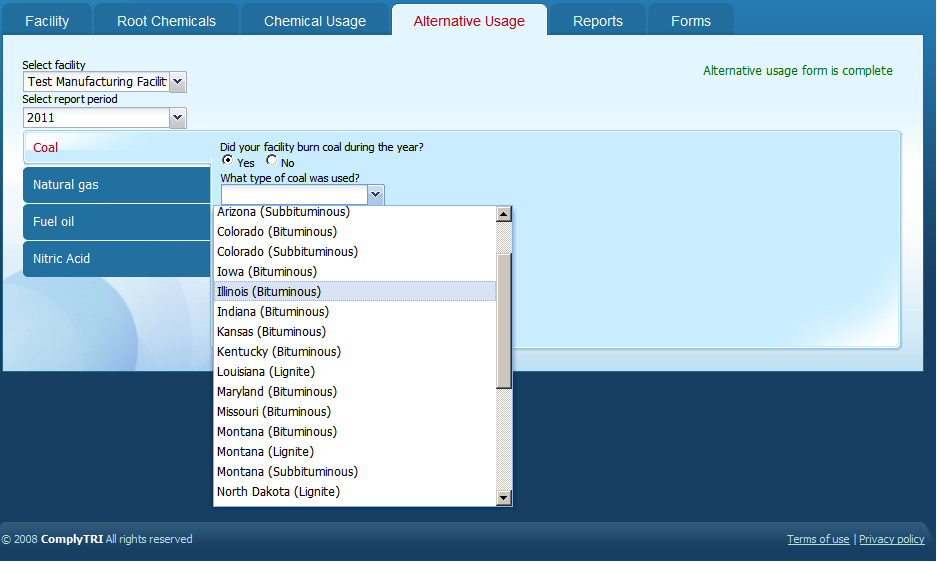This screenshot has height=562, width=937.
Task: Switch to the Forms tab
Action: (x=691, y=21)
